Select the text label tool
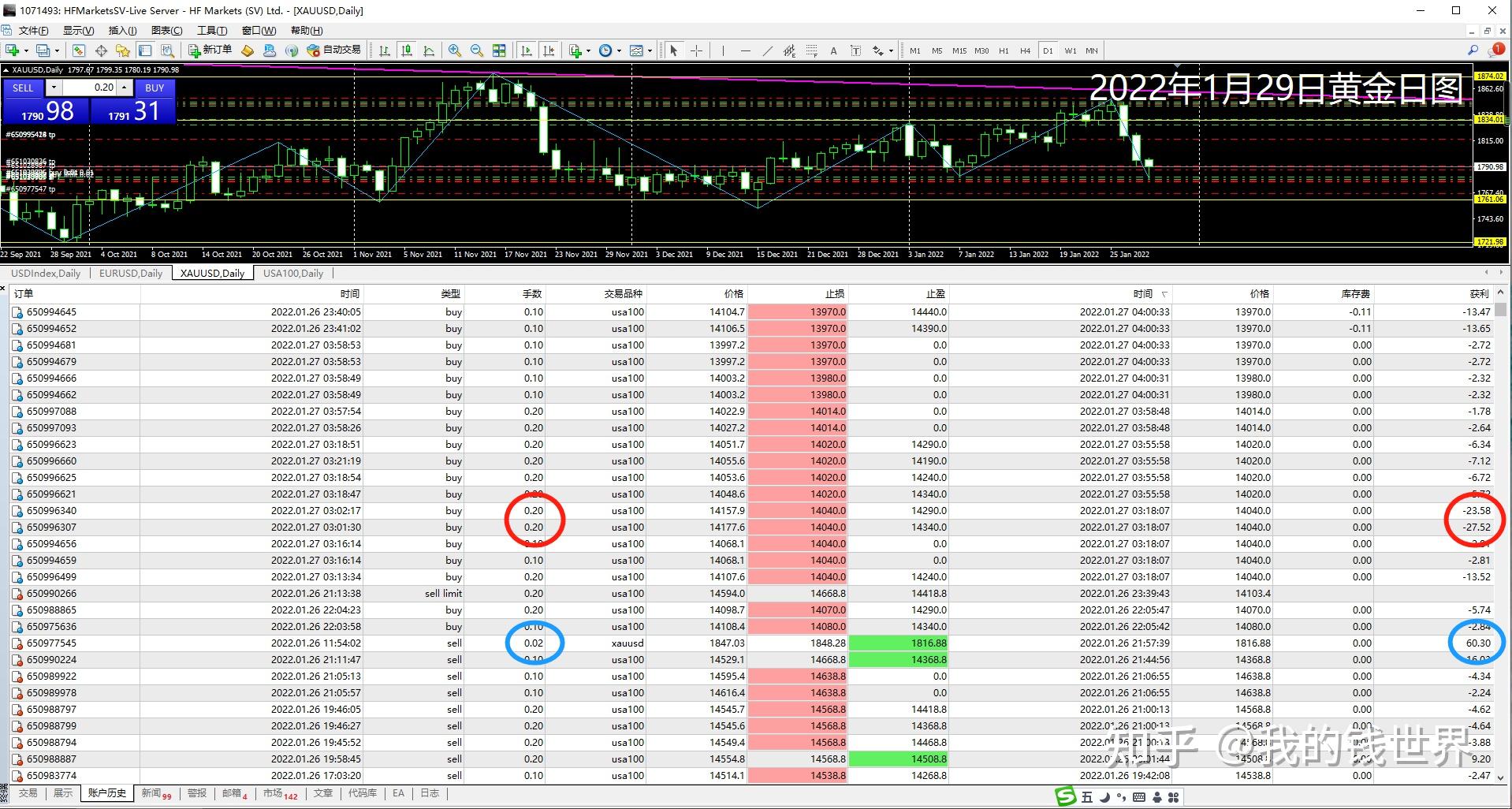 tap(856, 50)
